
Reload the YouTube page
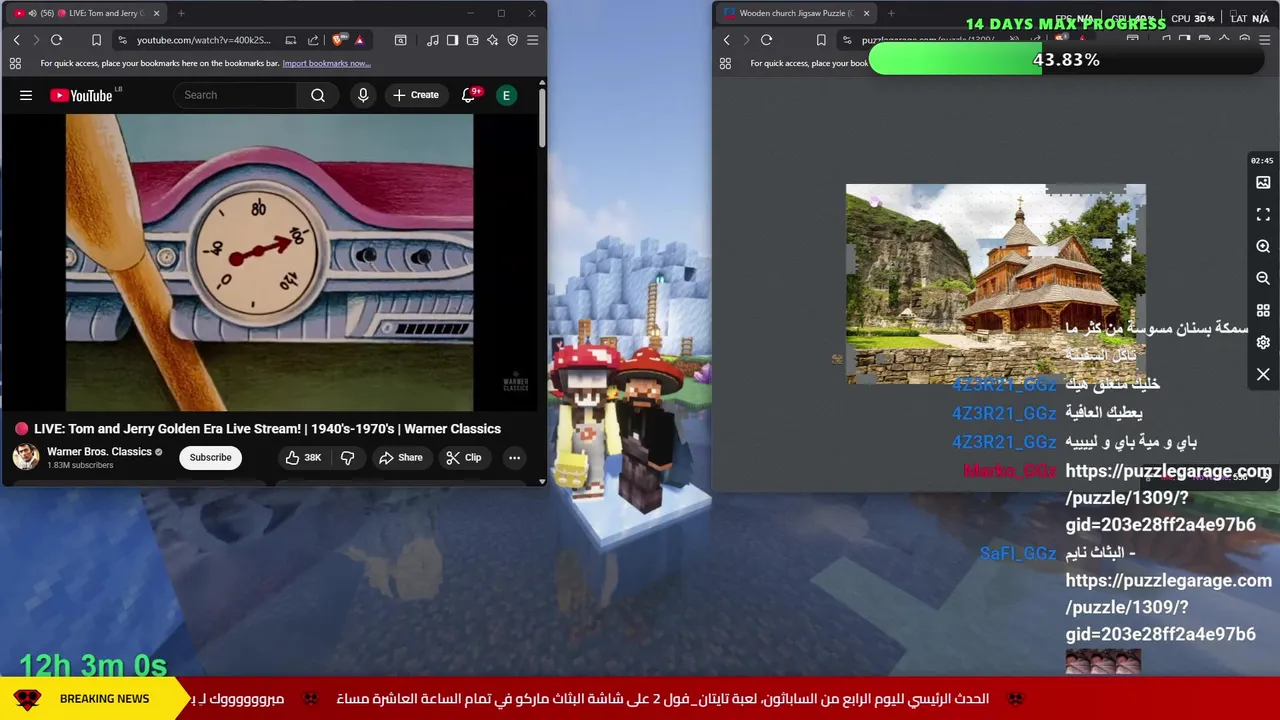[x=57, y=40]
